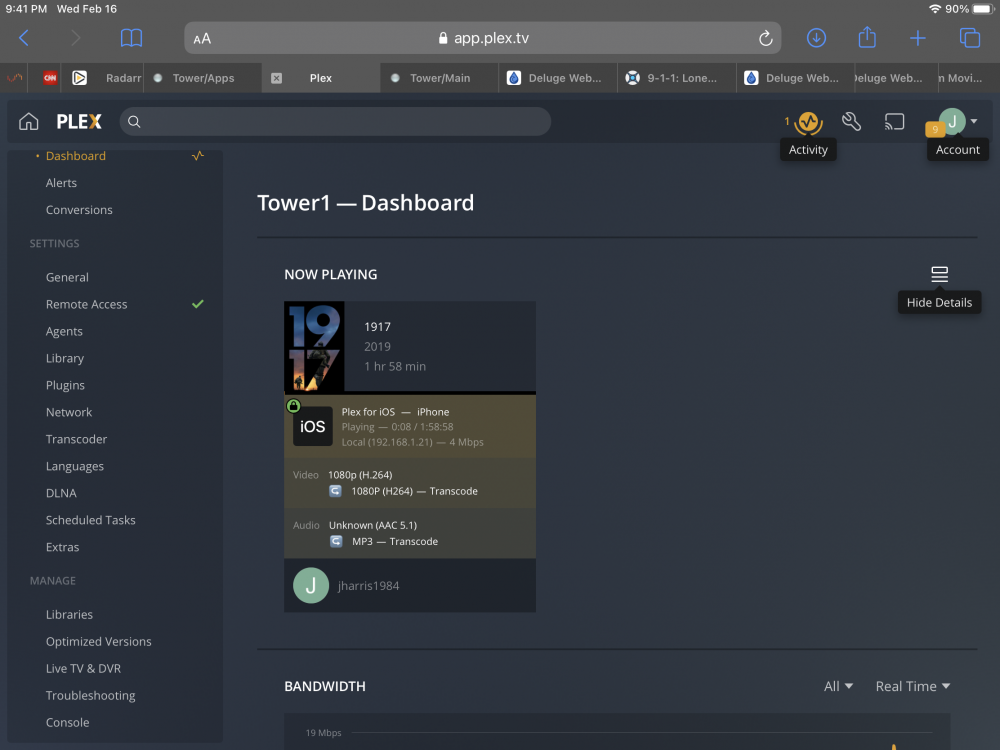
Task: Open Console under Manage
Action: pos(67,722)
